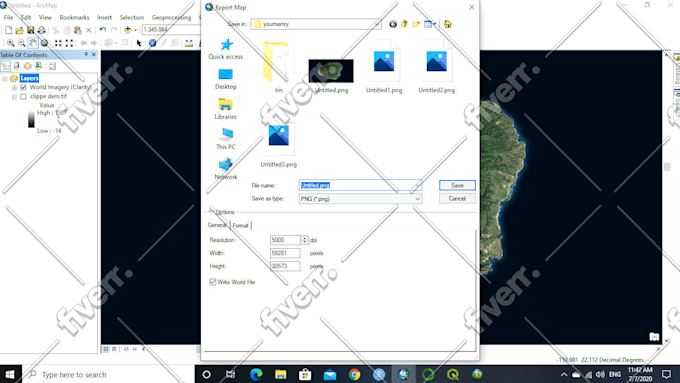Open the Add Data dropdown arrow
680x383 pixels.
coord(135,30)
